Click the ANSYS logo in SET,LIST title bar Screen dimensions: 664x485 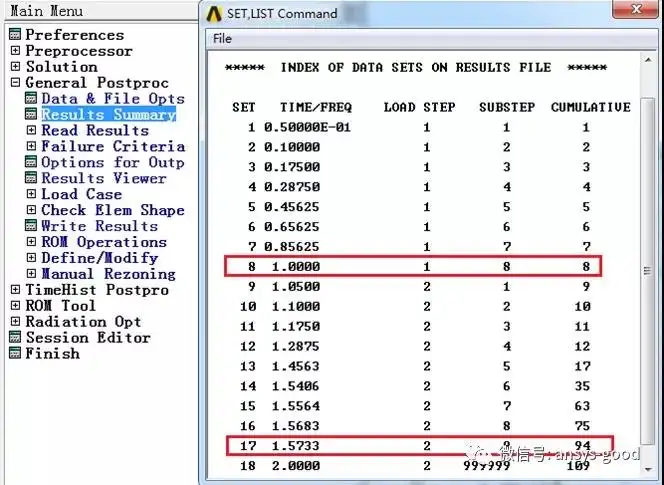pyautogui.click(x=214, y=14)
